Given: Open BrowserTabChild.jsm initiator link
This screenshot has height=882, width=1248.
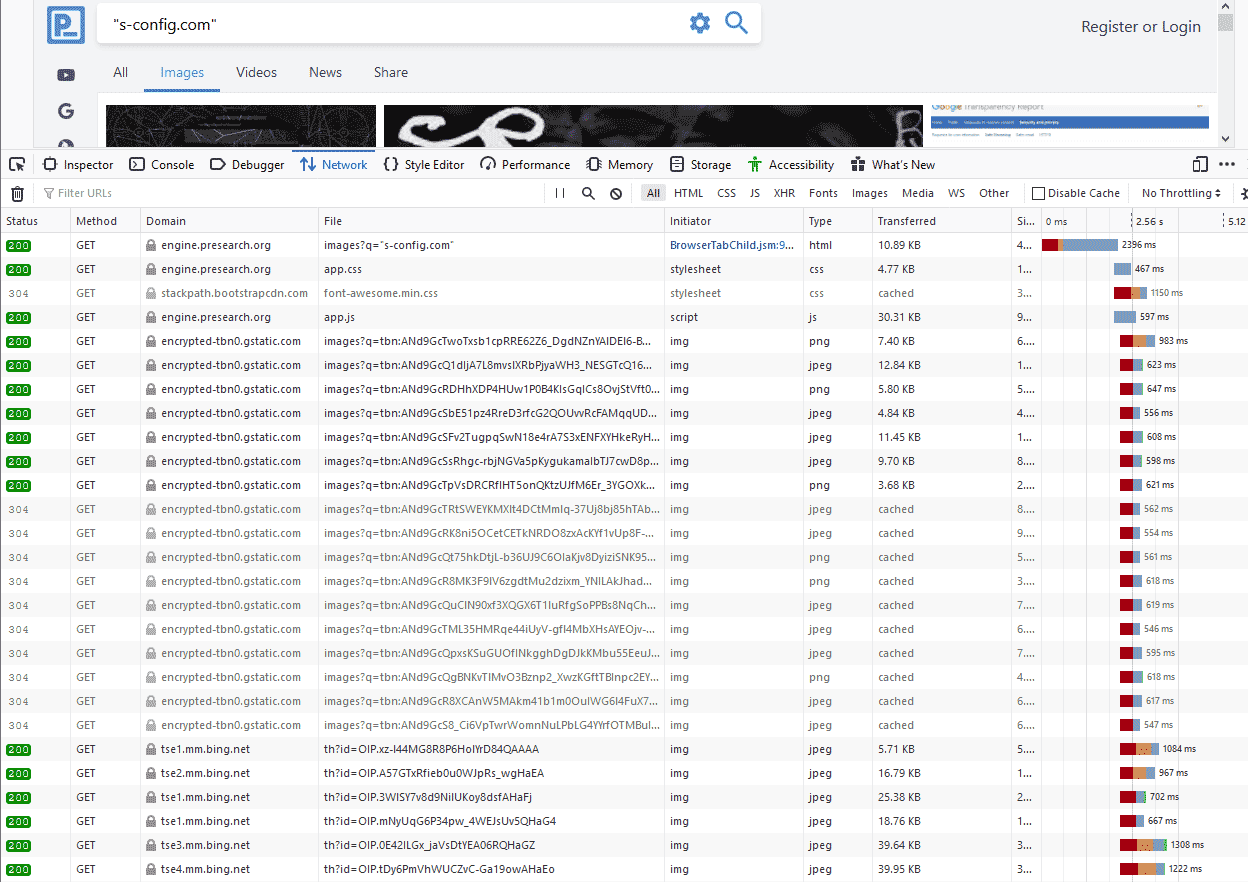Looking at the screenshot, I should (732, 245).
